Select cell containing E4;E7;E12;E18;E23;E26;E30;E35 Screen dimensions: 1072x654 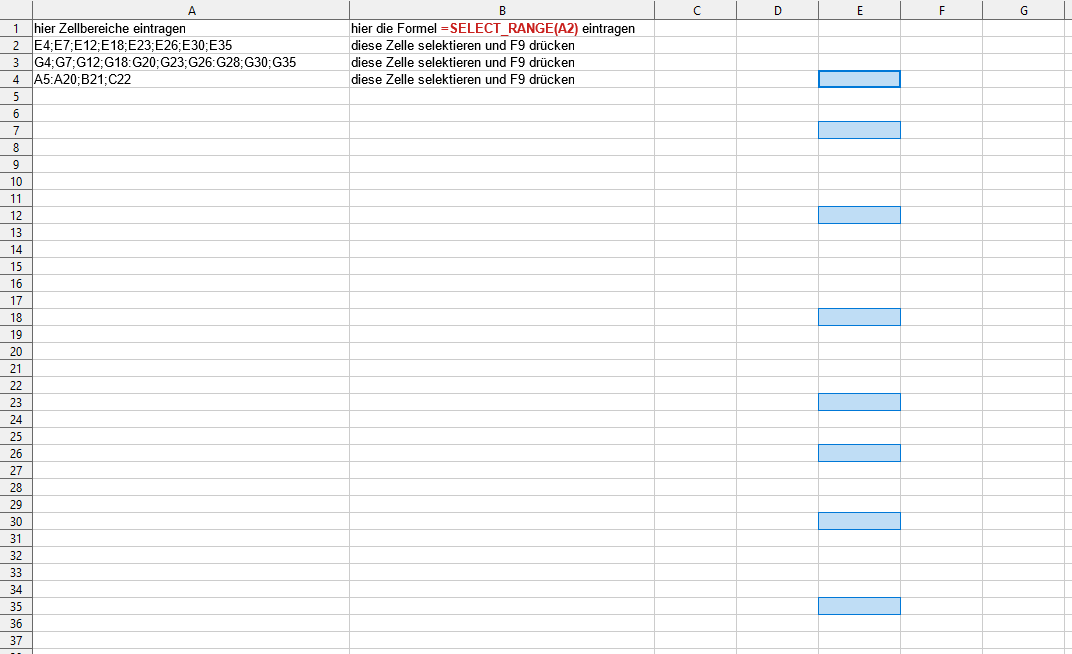[x=191, y=45]
